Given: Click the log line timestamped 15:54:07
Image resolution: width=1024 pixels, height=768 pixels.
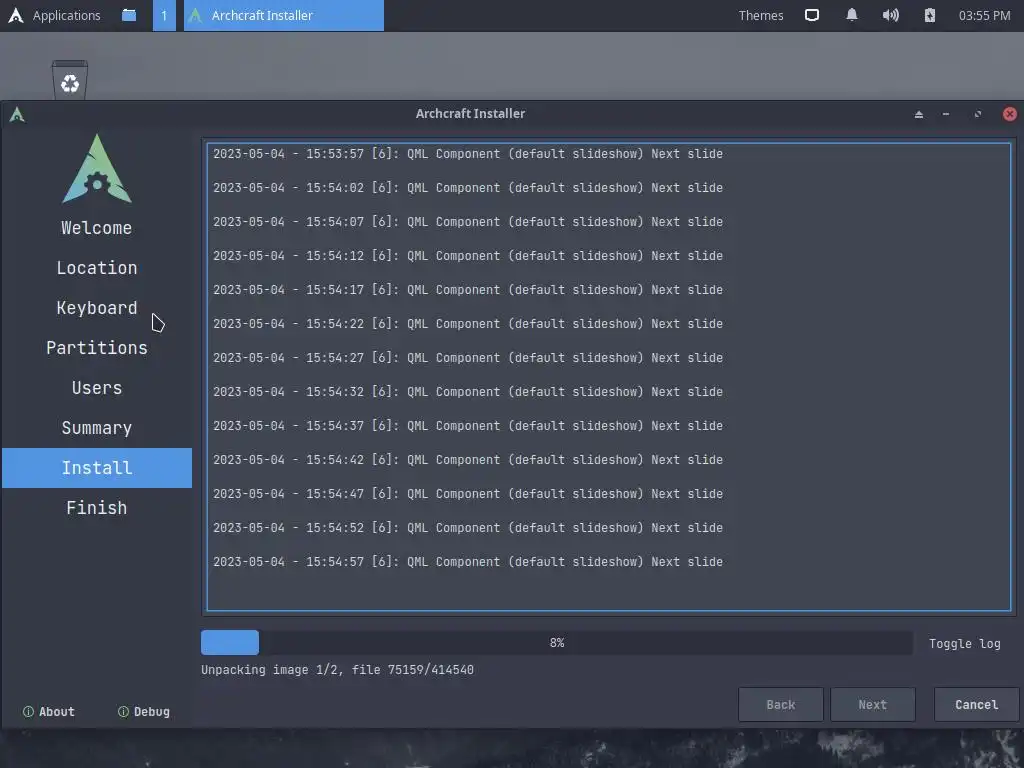Looking at the screenshot, I should point(468,222).
